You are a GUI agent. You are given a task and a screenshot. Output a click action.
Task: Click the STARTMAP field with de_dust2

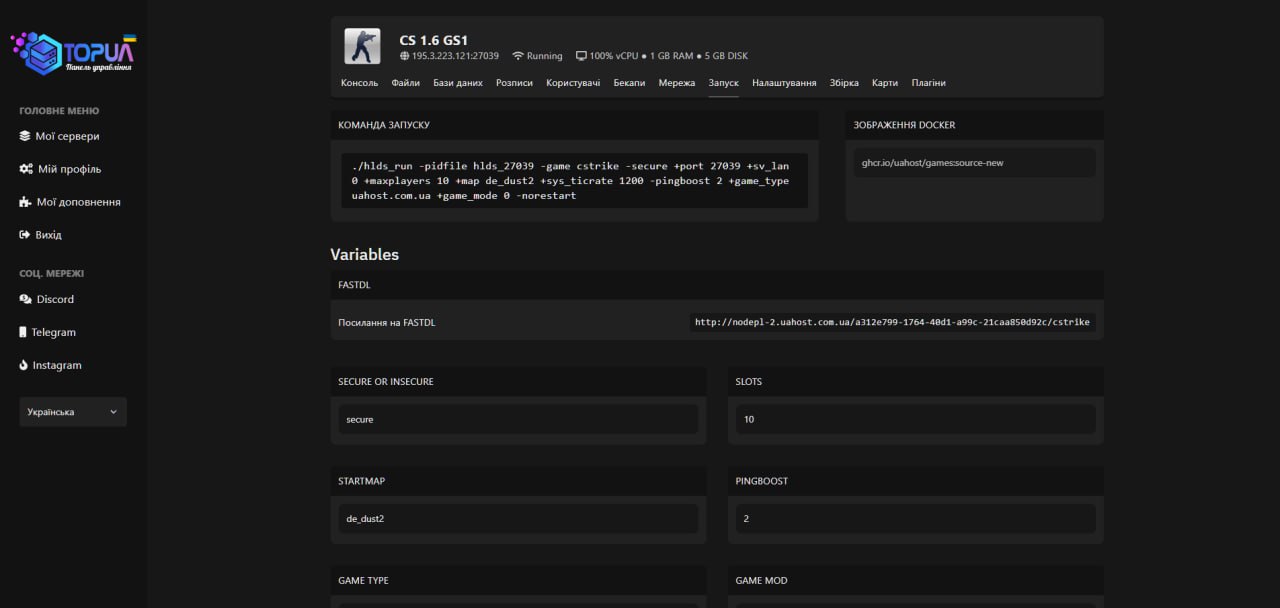tap(518, 519)
